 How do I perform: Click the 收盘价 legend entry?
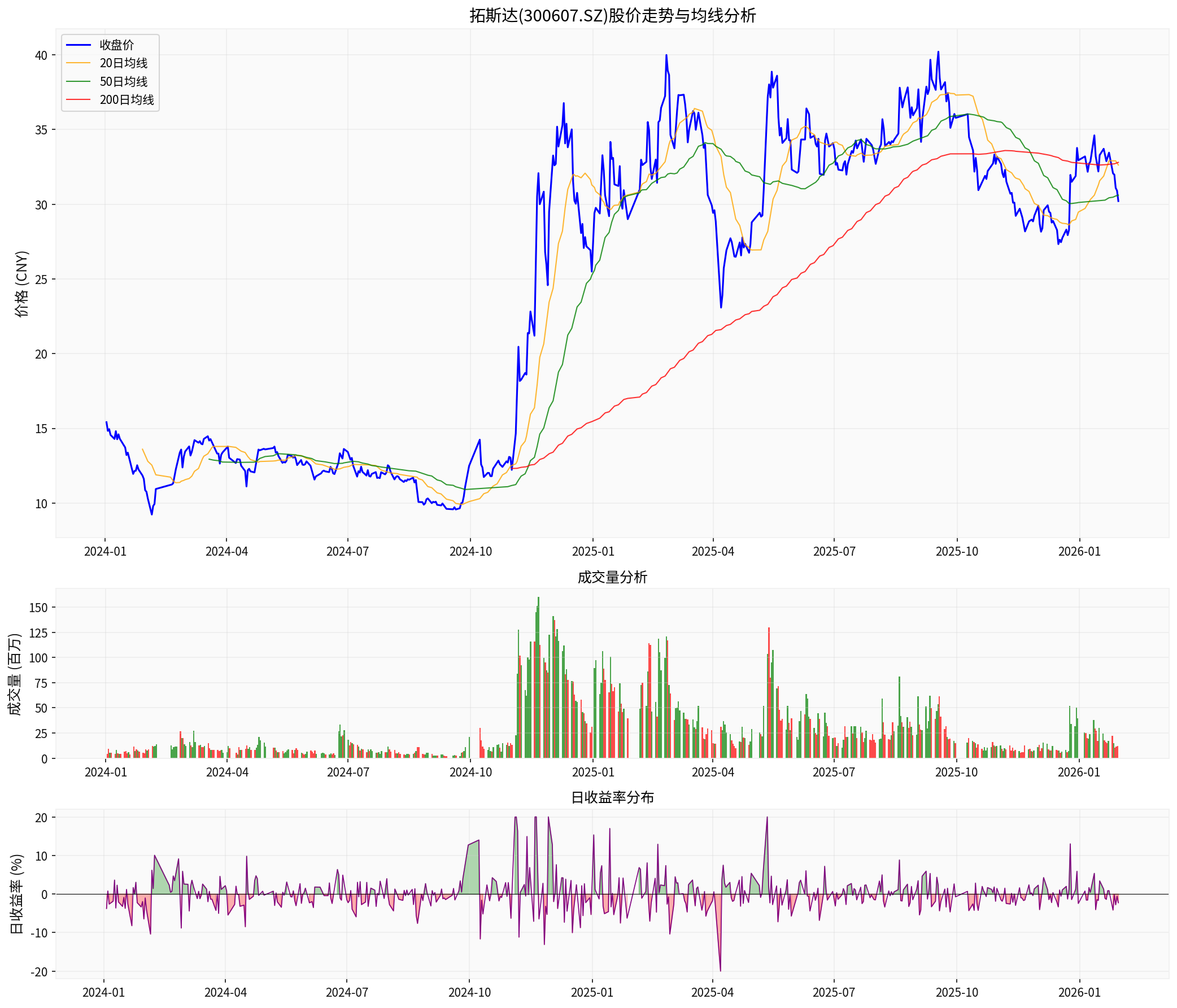tap(116, 45)
